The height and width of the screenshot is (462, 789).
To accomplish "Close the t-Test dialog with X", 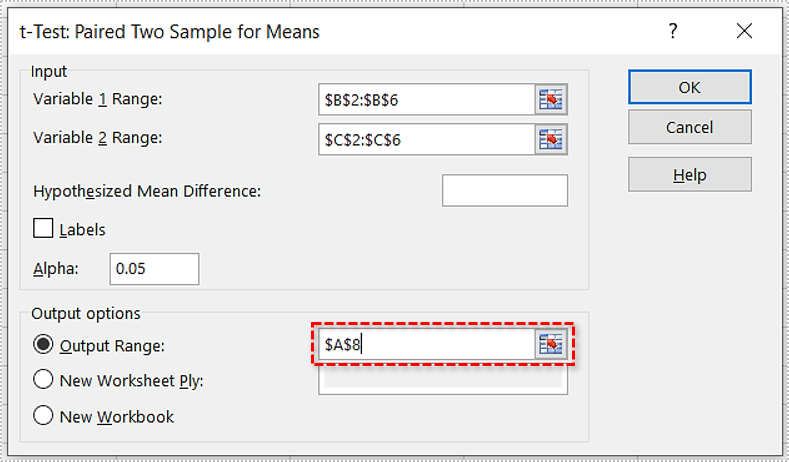I will click(744, 31).
